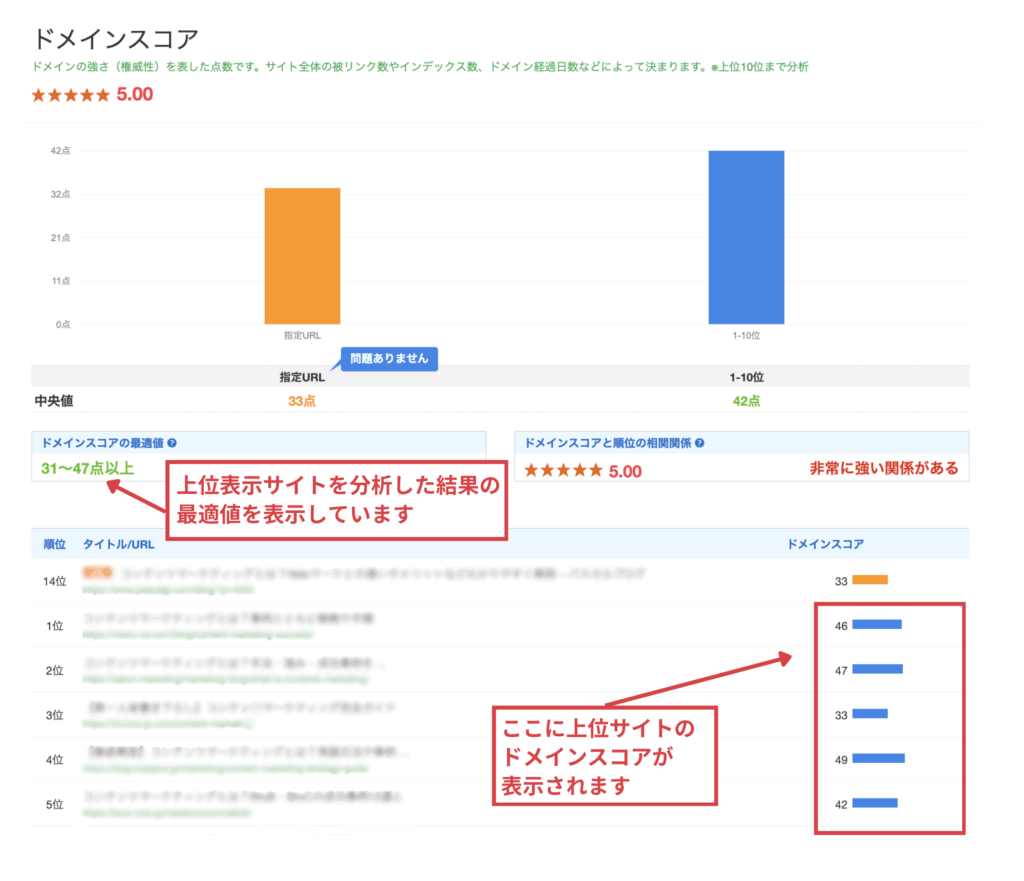1024x881 pixels.
Task: Click the orange 指定URL chart bar
Action: coord(302,256)
